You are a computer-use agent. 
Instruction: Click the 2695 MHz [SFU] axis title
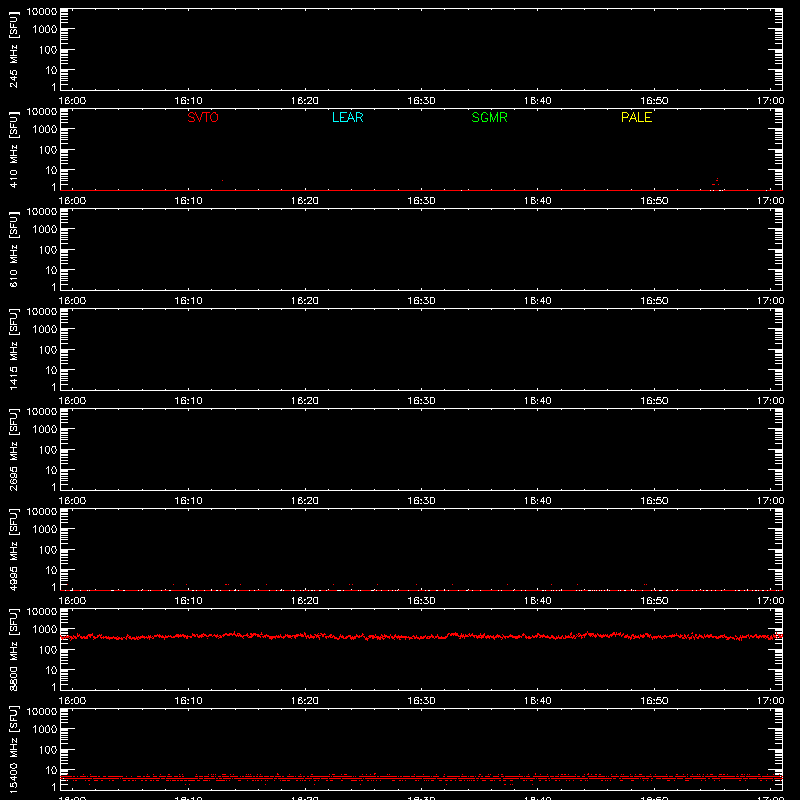[14, 449]
